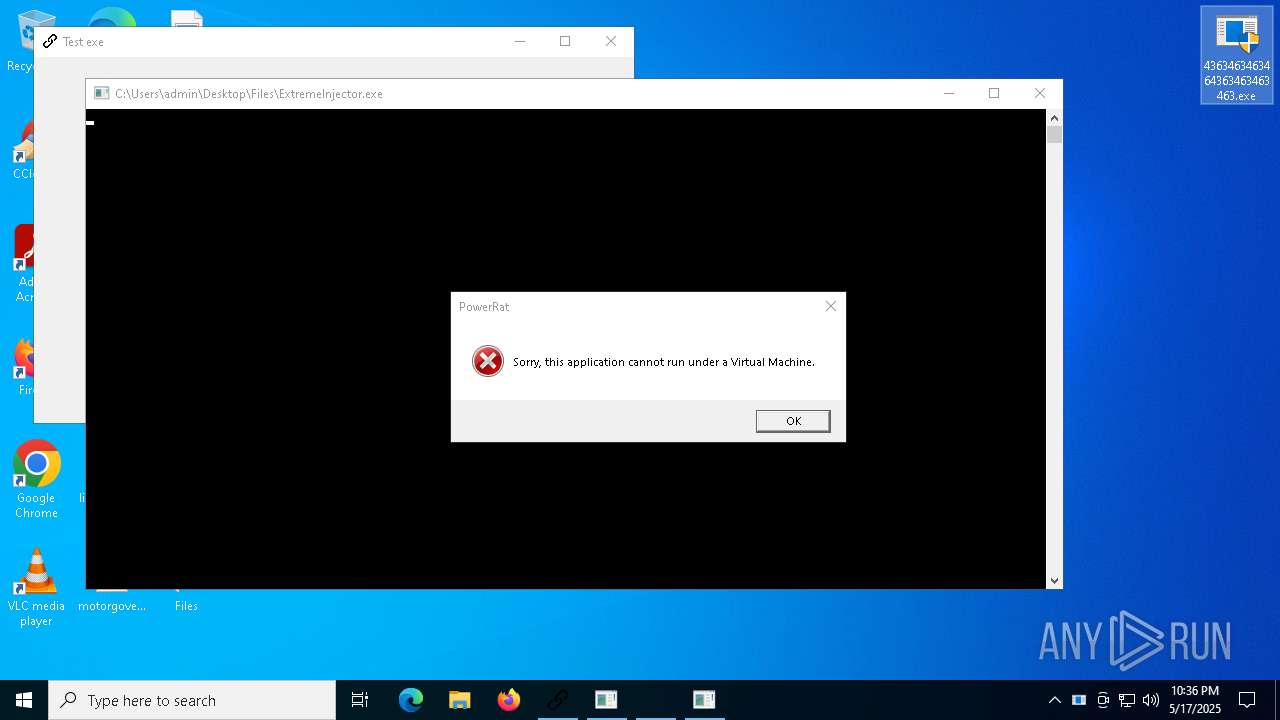Select the Files folder label on desktop

click(186, 606)
